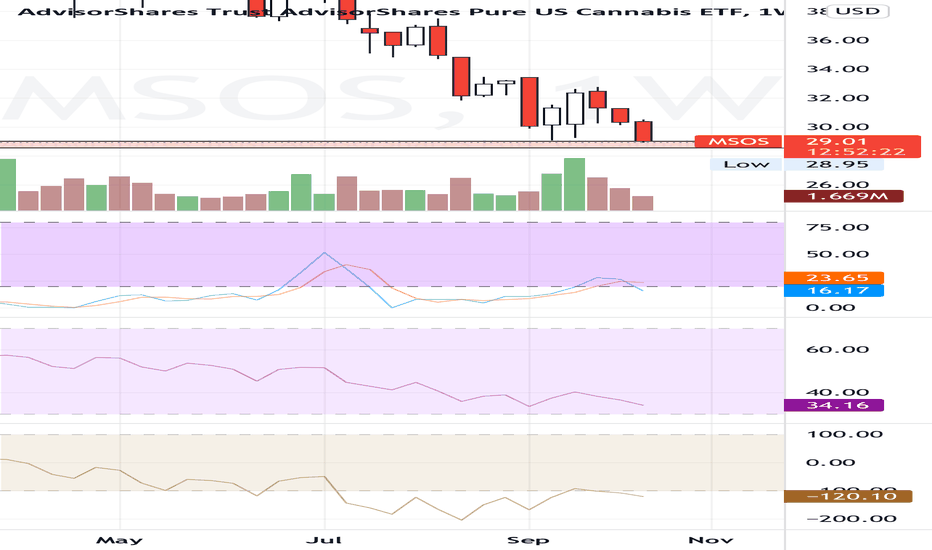Screen dimensions: 932x550
Task: Select the 23.65 orange indicator value
Action: pos(834,278)
